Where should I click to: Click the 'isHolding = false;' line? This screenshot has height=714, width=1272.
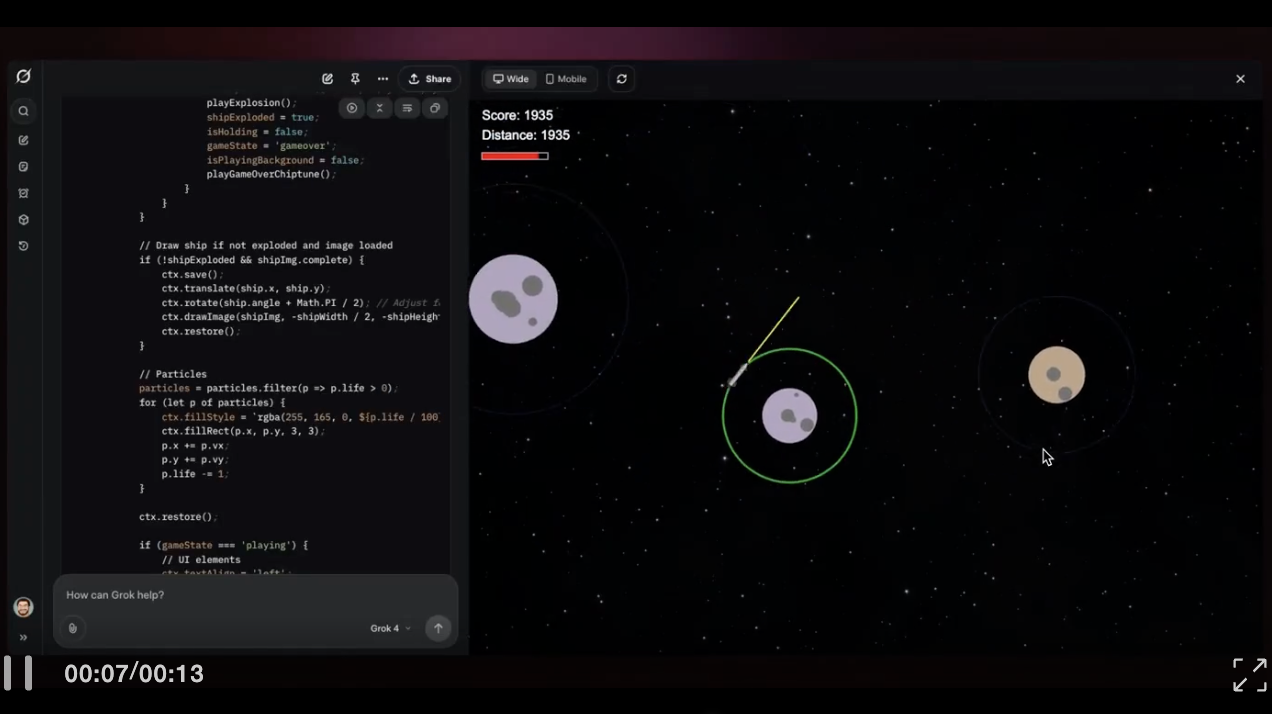(257, 131)
